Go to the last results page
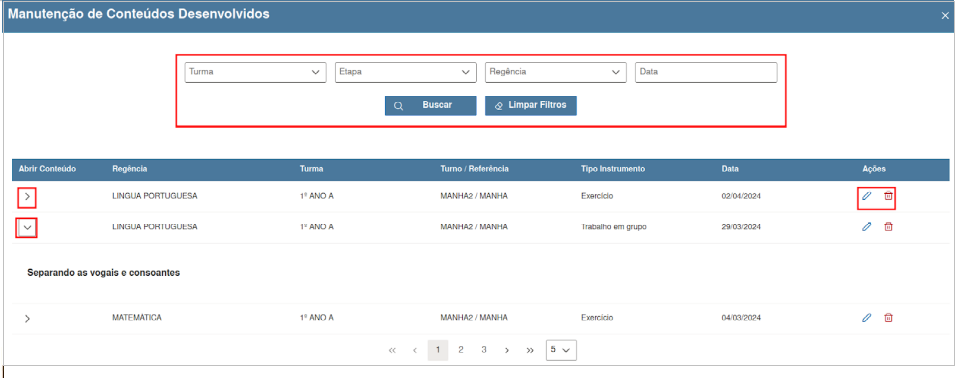Screen dimensions: 956x378 (x=530, y=350)
